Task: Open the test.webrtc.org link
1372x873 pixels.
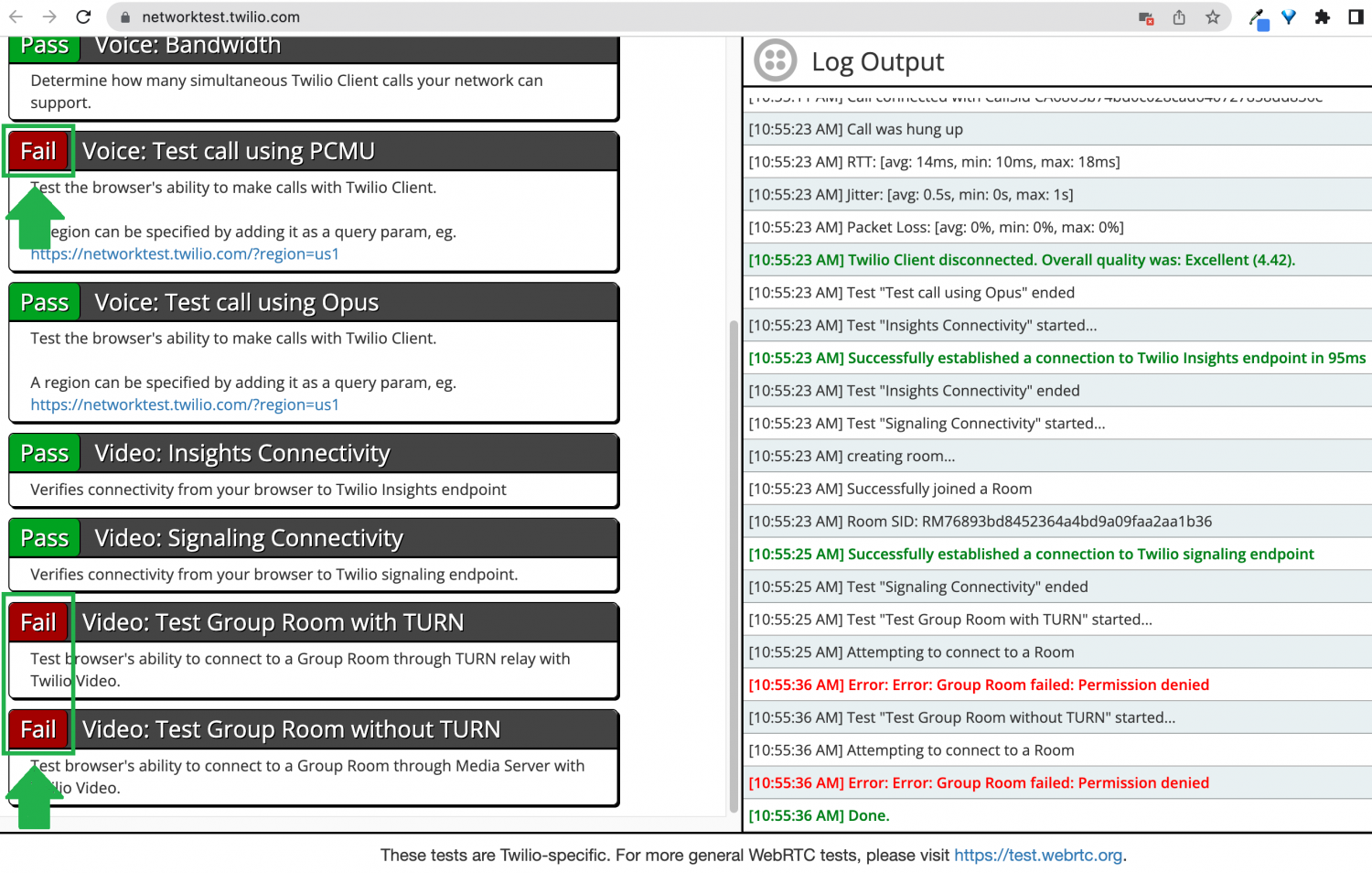Action: pos(1038,855)
